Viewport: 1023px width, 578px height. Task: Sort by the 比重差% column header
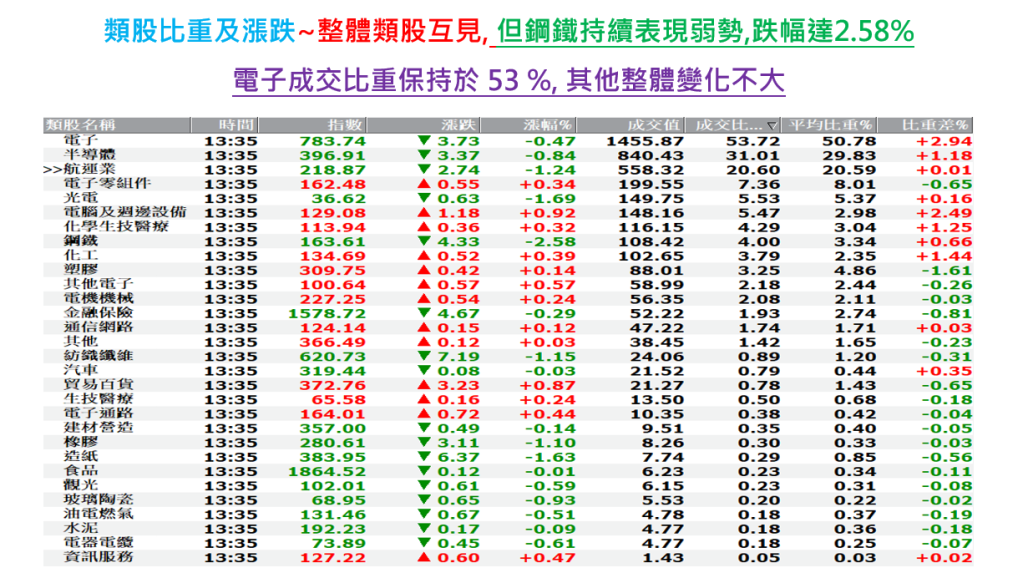coord(934,125)
